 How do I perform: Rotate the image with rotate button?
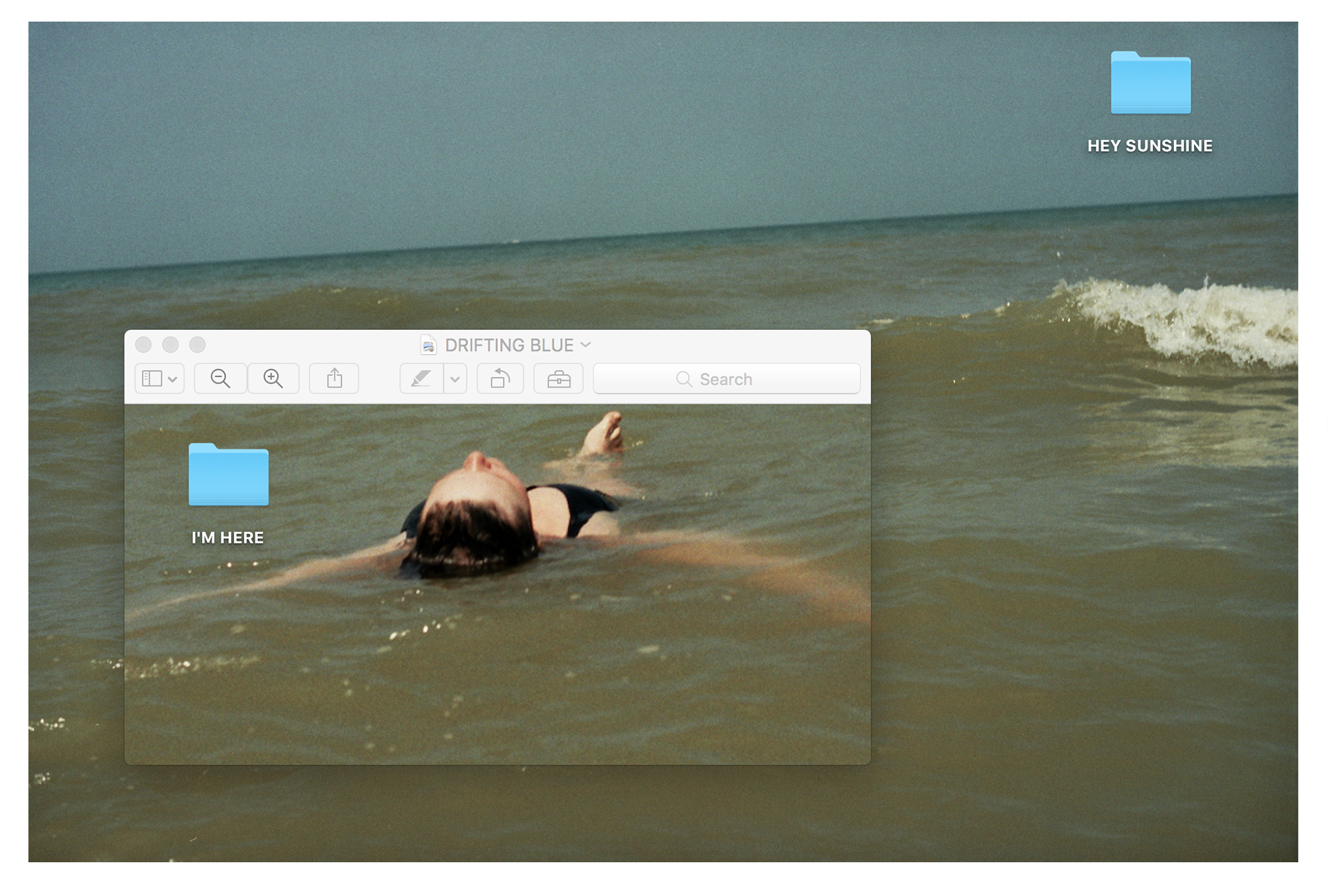point(500,378)
